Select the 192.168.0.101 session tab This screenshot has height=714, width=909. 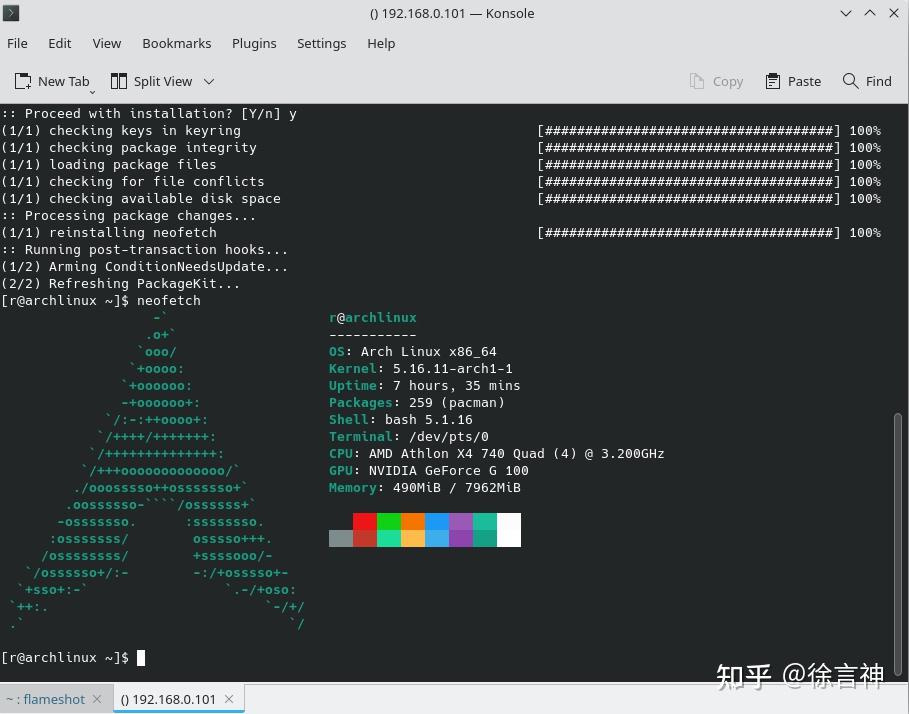tap(168, 699)
